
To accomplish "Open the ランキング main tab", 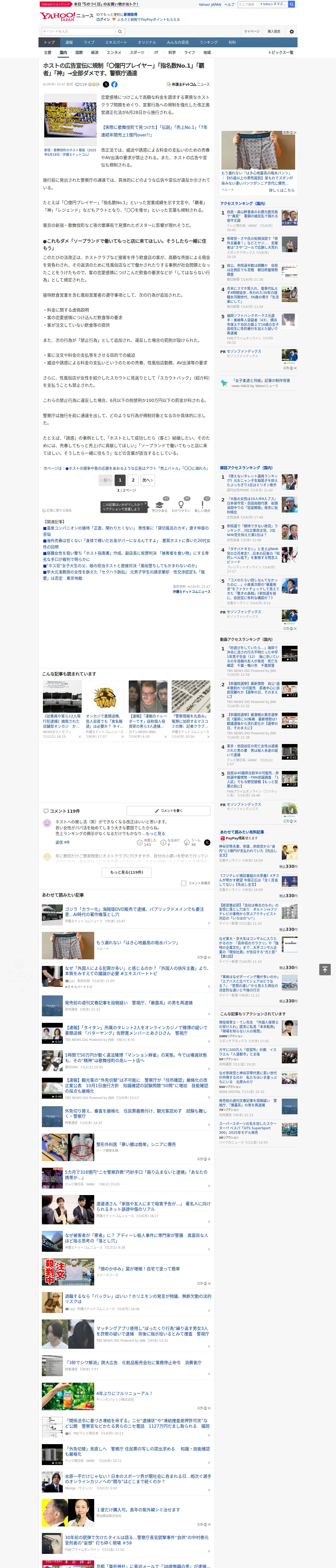I will [x=209, y=43].
